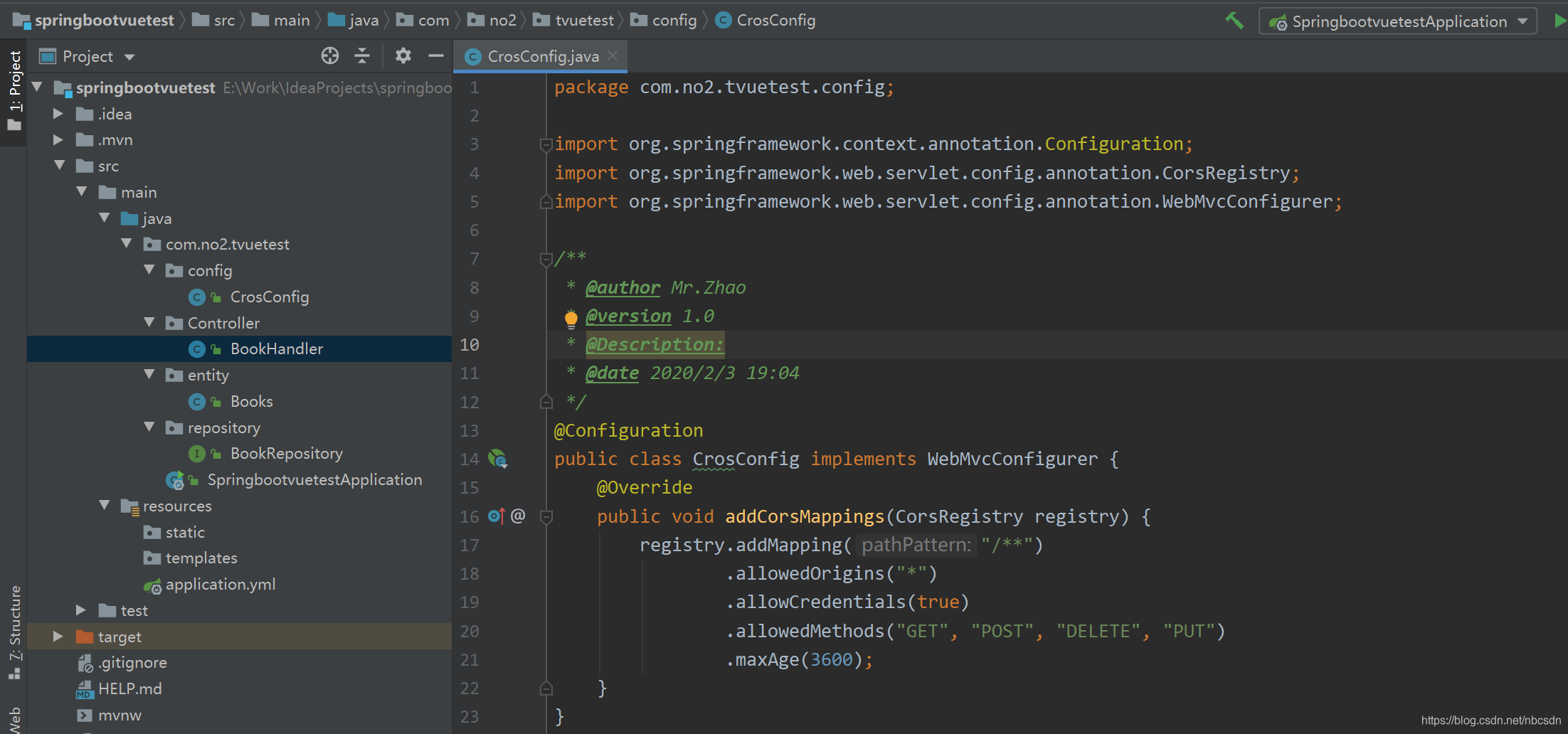Select the templates folder

coord(201,558)
